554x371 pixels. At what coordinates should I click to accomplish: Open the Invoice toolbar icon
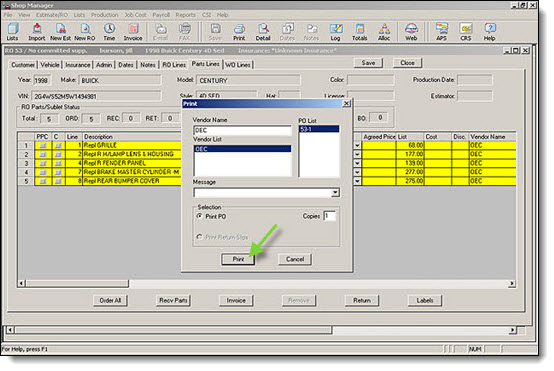pyautogui.click(x=133, y=32)
